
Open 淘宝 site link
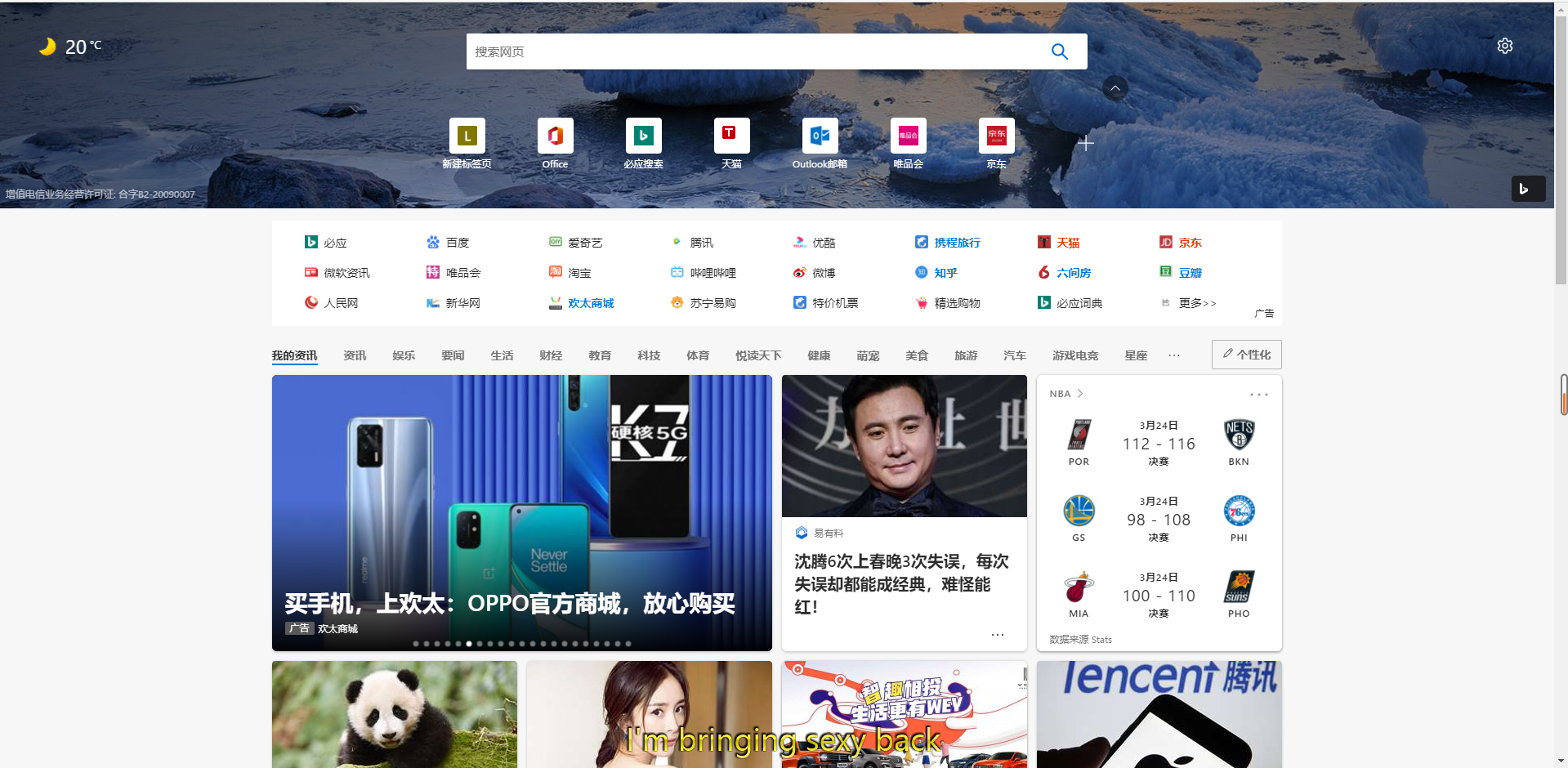click(x=570, y=273)
